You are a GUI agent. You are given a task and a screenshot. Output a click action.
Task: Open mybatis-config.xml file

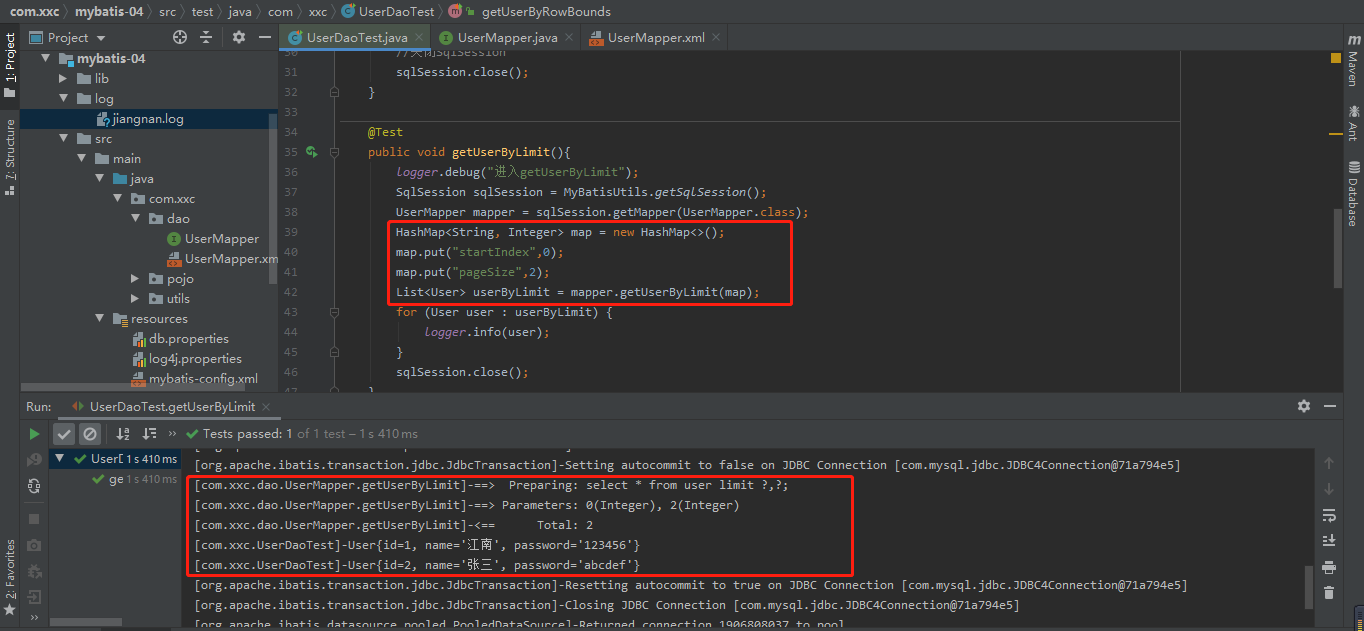tap(195, 378)
